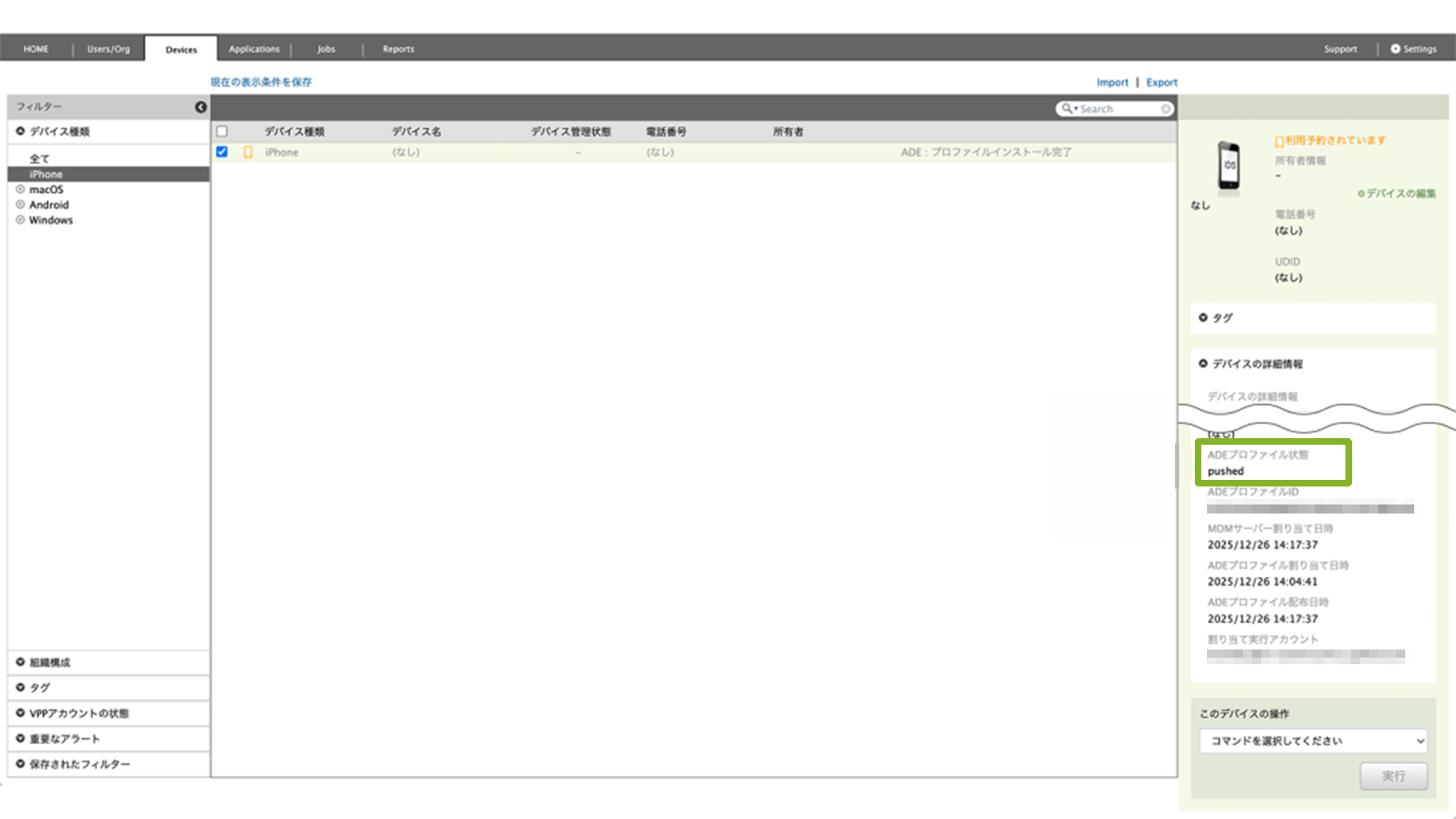Viewport: 1456px width, 819px height.
Task: Click the Export link
Action: (1161, 83)
